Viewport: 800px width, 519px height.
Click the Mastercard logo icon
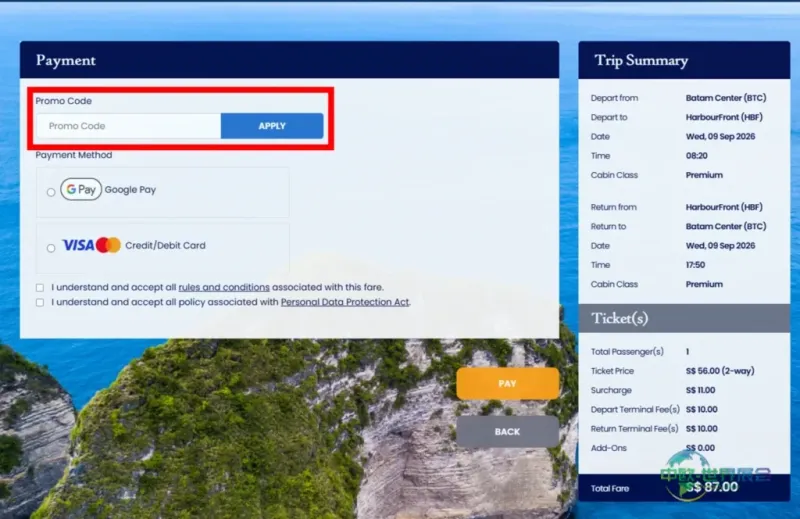(x=108, y=245)
